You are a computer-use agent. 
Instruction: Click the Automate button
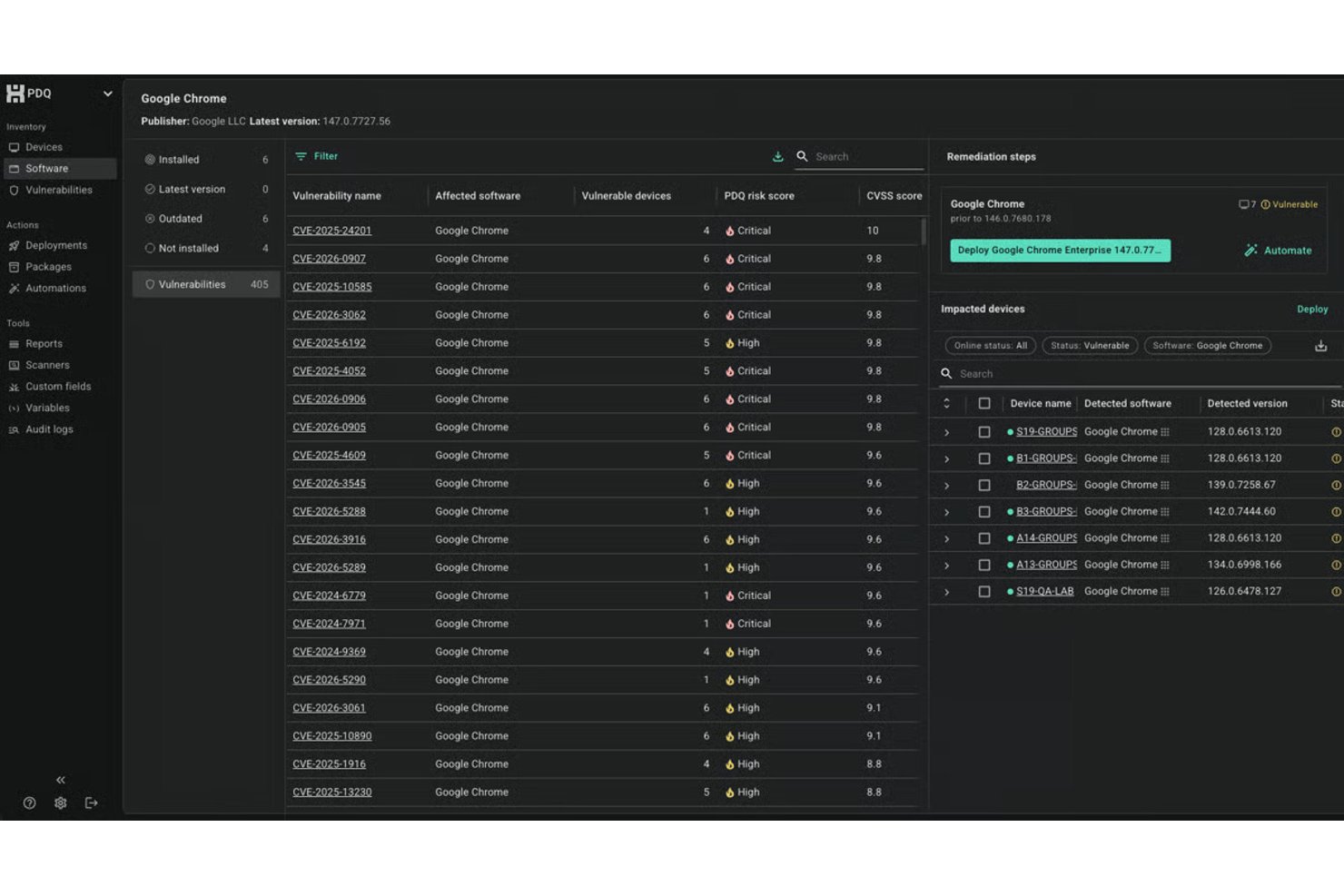point(1278,251)
